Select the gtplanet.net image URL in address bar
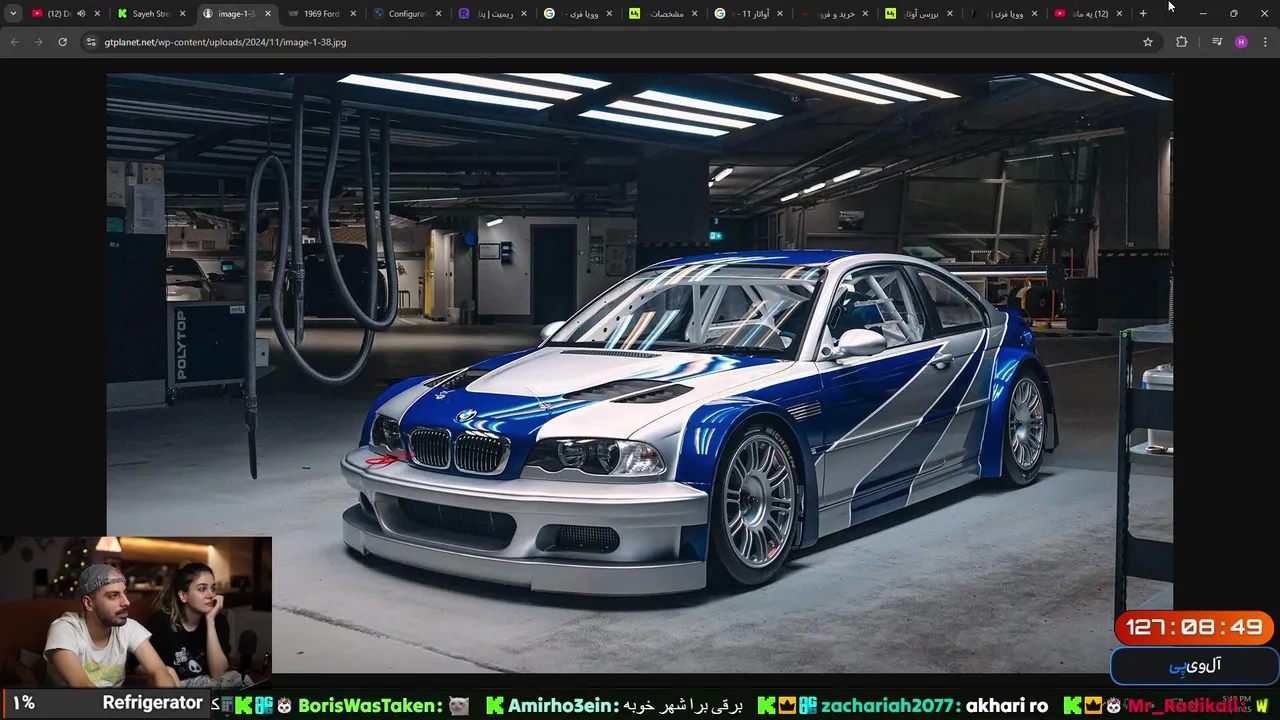The width and height of the screenshot is (1280, 720). 225,42
